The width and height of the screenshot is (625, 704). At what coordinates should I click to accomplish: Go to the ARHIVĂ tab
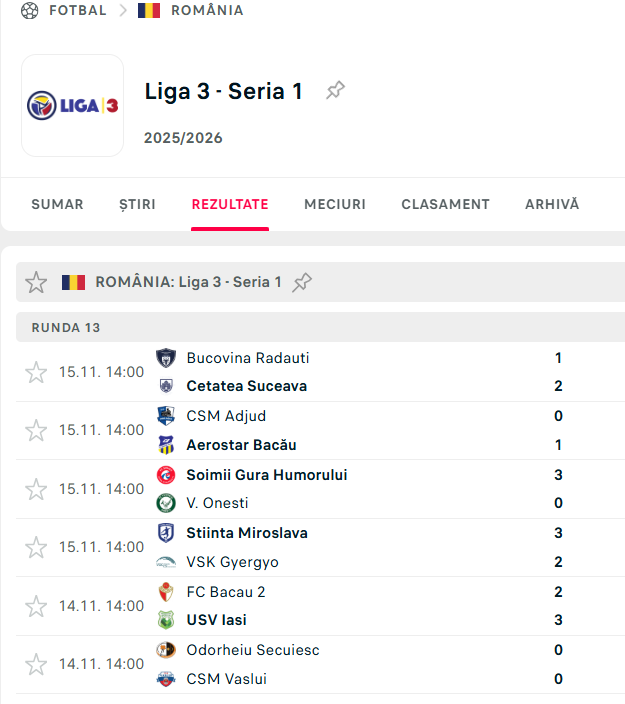(x=552, y=204)
